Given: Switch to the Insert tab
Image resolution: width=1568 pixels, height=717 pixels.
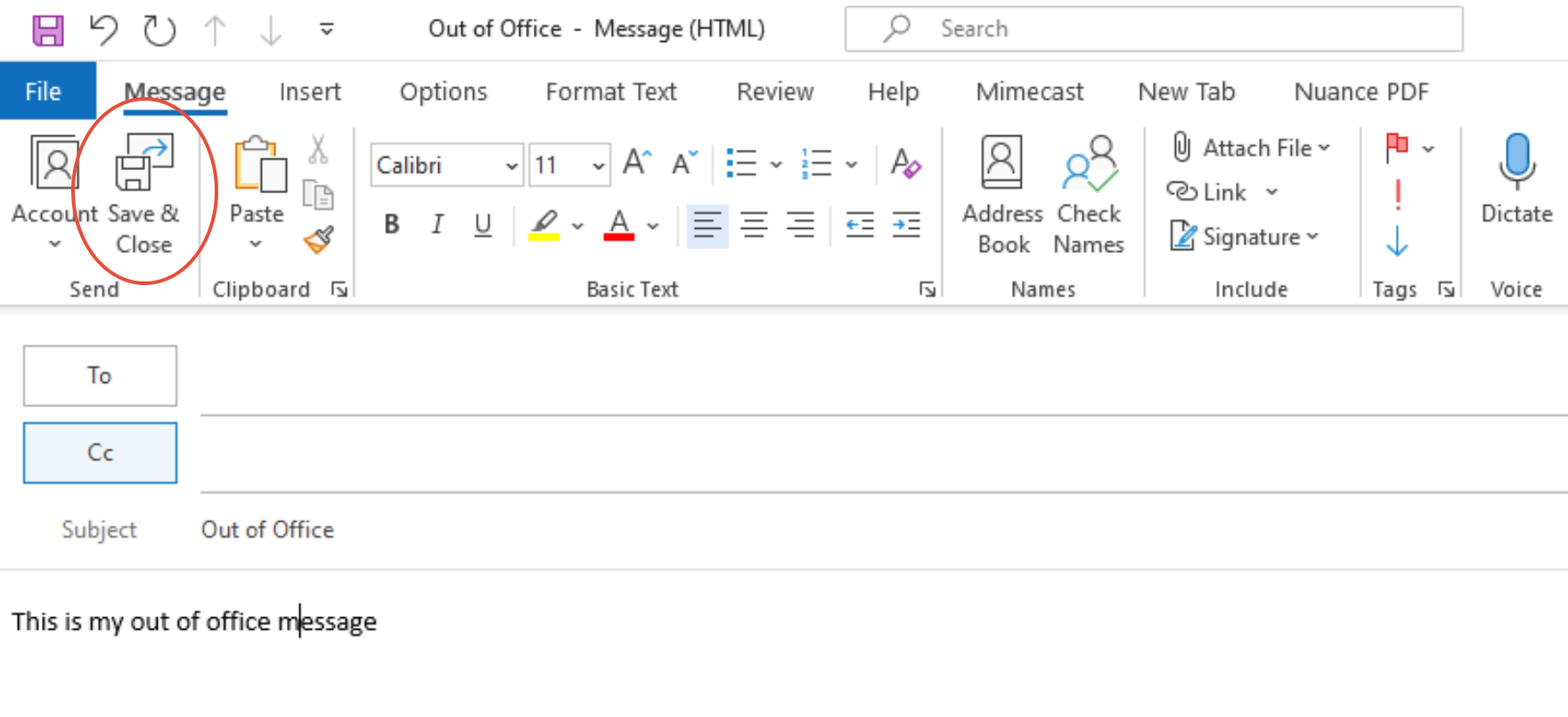Looking at the screenshot, I should point(310,92).
